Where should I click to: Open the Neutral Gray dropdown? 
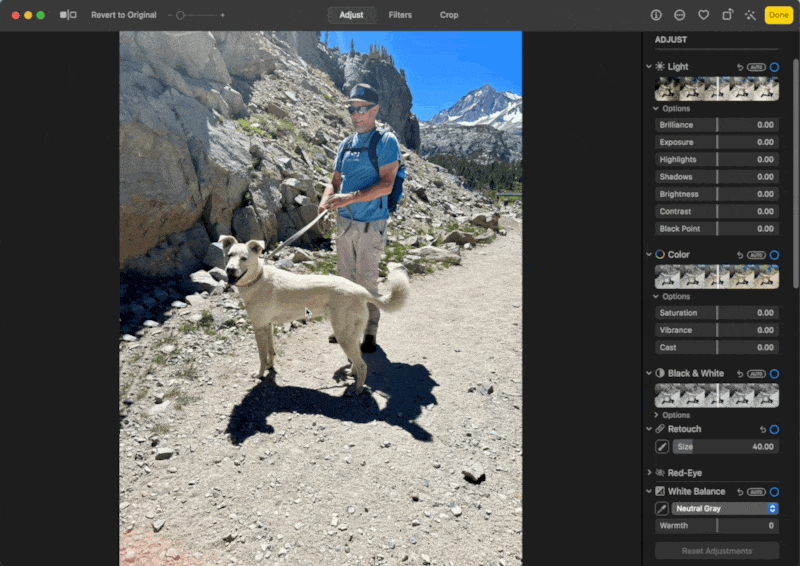click(x=725, y=508)
